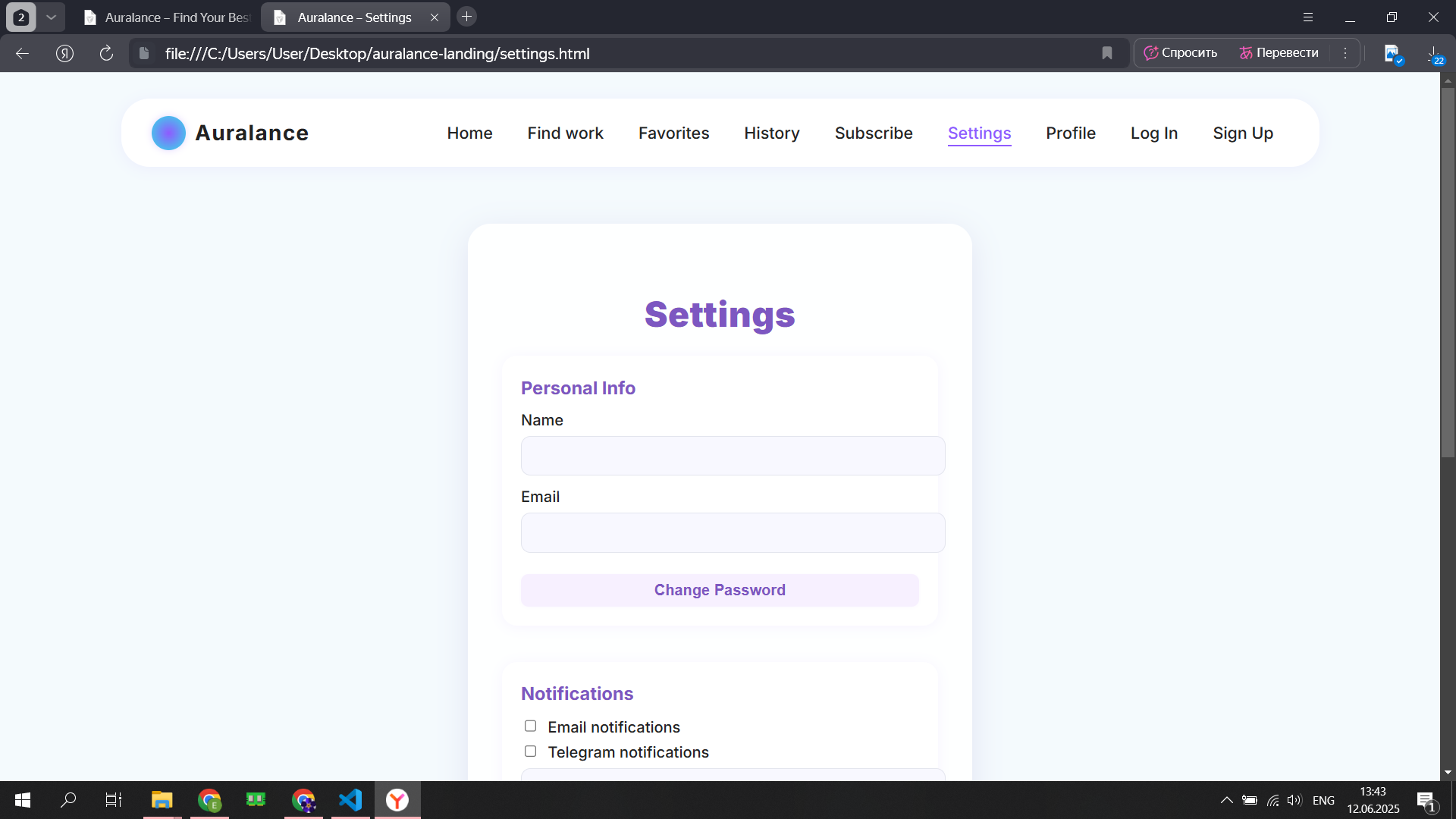Open the downloads icon with badge 22
Image resolution: width=1456 pixels, height=819 pixels.
[1433, 53]
